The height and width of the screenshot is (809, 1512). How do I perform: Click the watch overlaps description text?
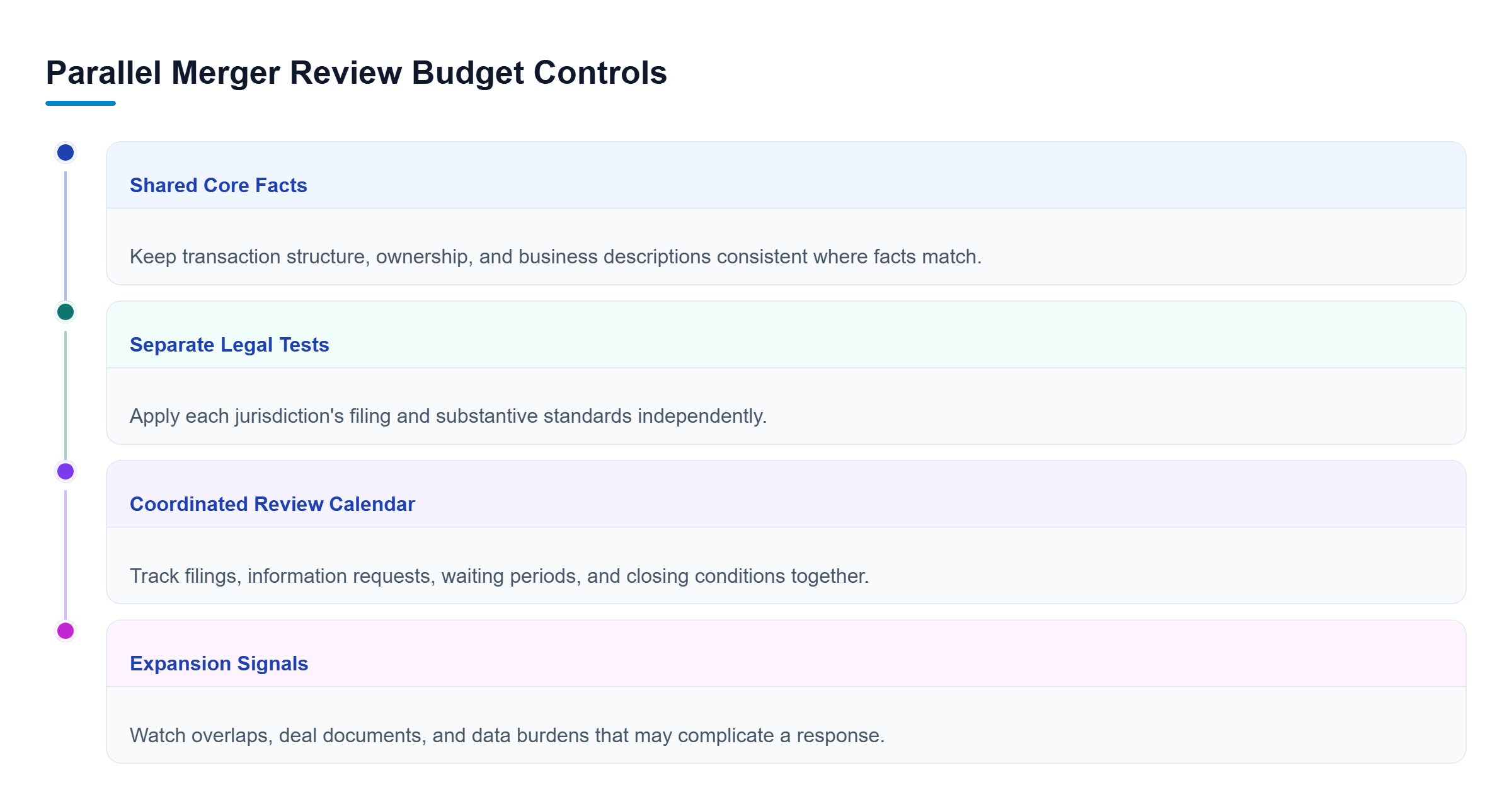click(x=507, y=735)
